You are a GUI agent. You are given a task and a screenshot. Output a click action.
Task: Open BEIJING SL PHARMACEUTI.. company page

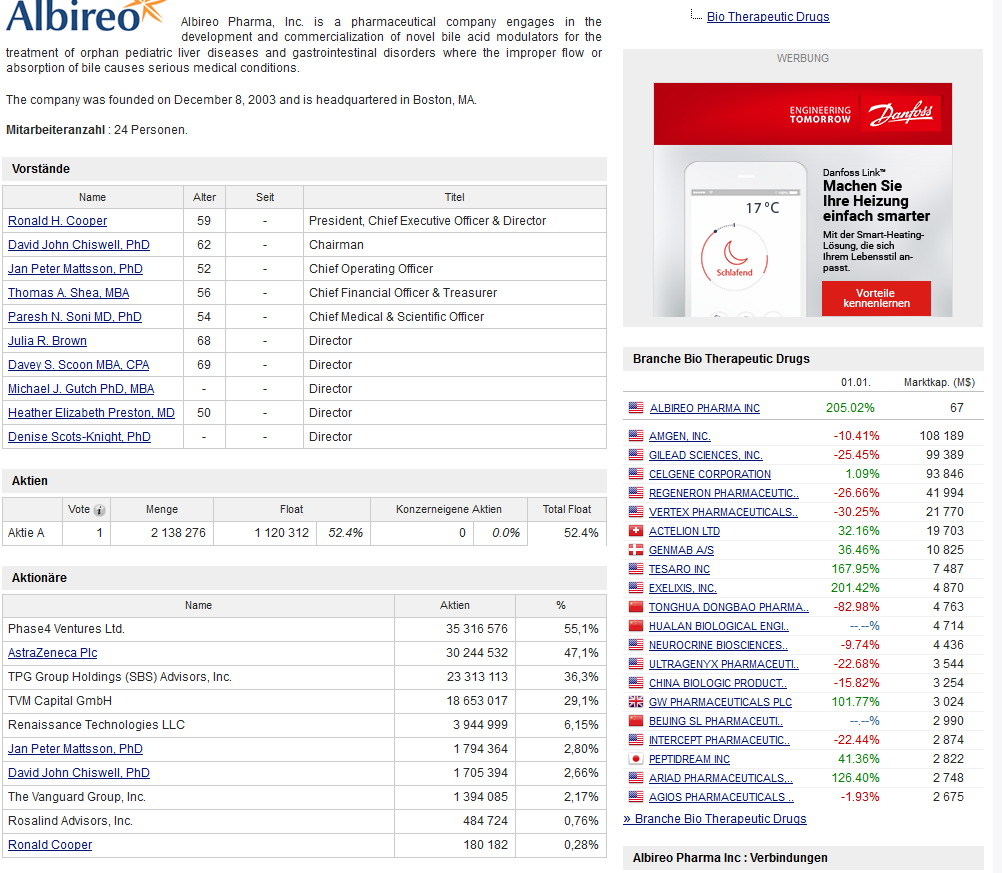click(716, 721)
